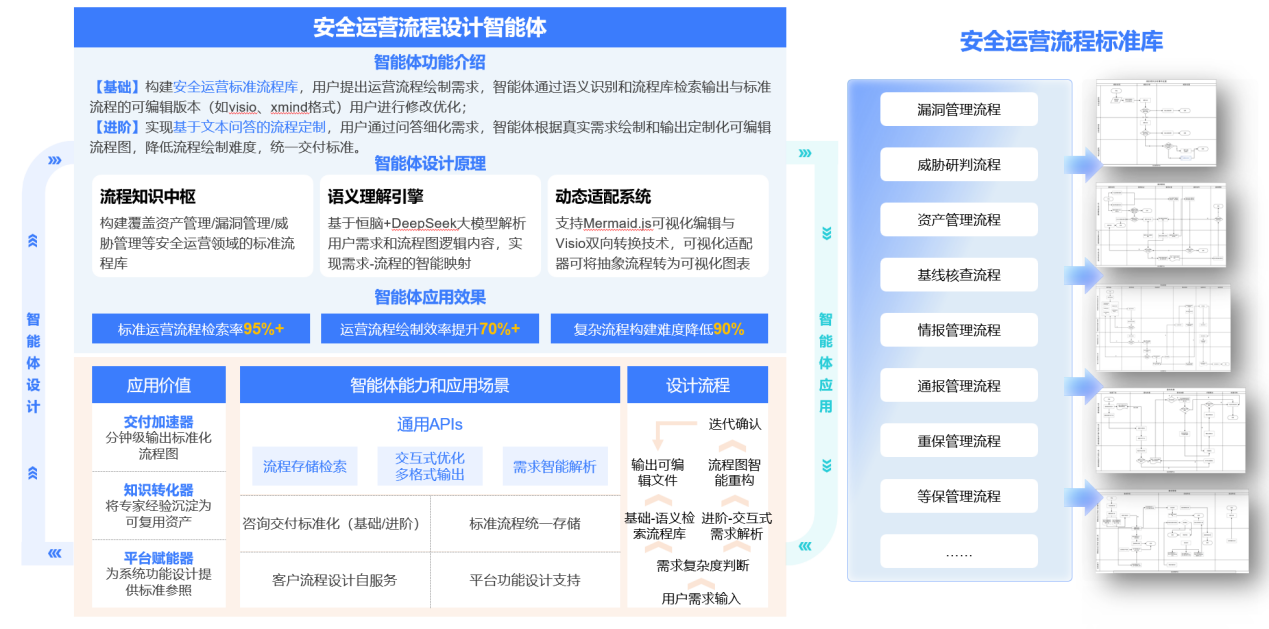Select 资产管理流程 in the standard library
Image resolution: width=1269 pixels, height=629 pixels.
[x=958, y=220]
